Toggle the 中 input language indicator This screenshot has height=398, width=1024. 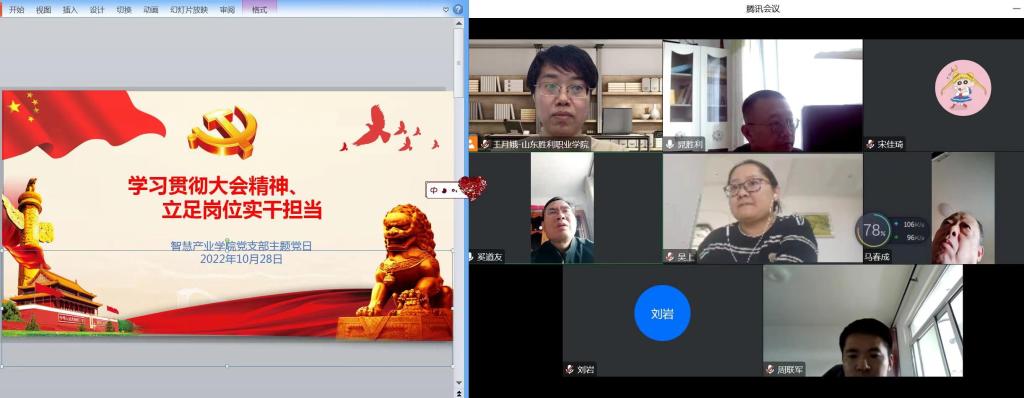[x=434, y=190]
